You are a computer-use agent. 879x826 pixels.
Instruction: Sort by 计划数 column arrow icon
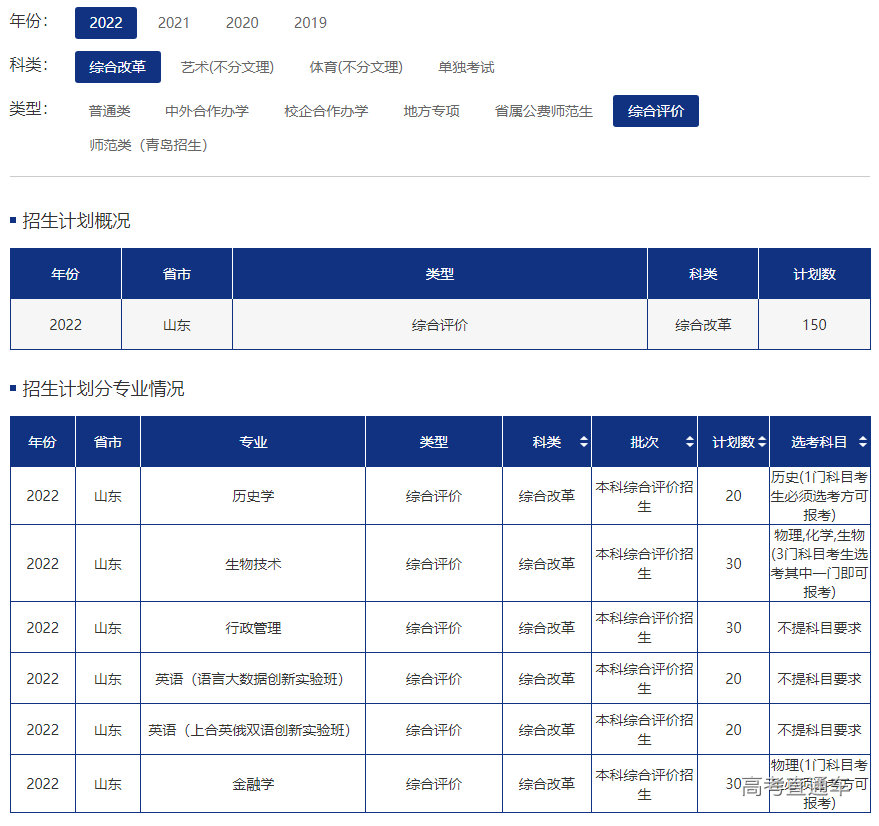(762, 442)
